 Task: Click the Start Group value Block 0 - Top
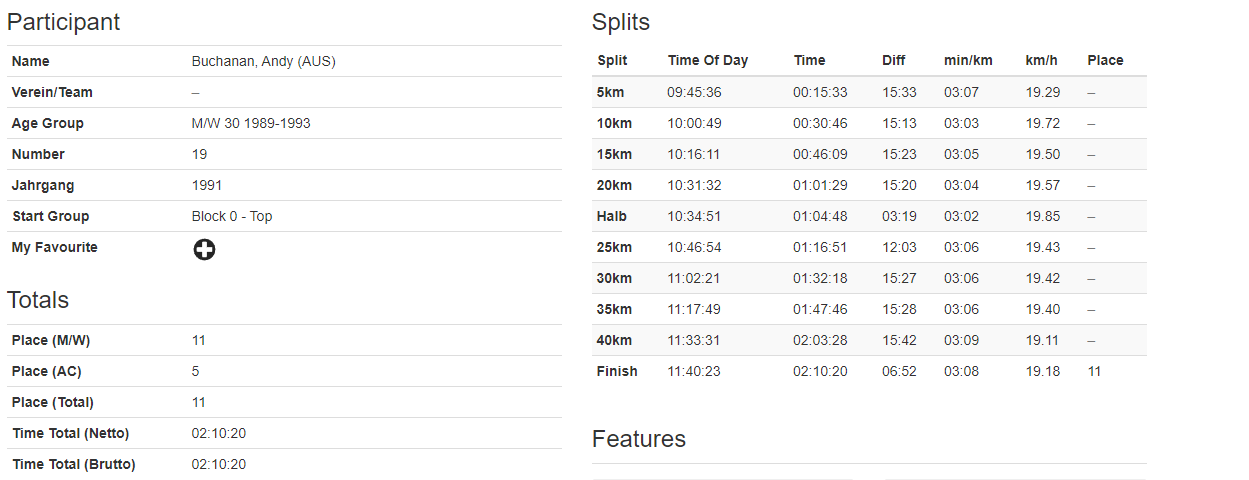(232, 216)
